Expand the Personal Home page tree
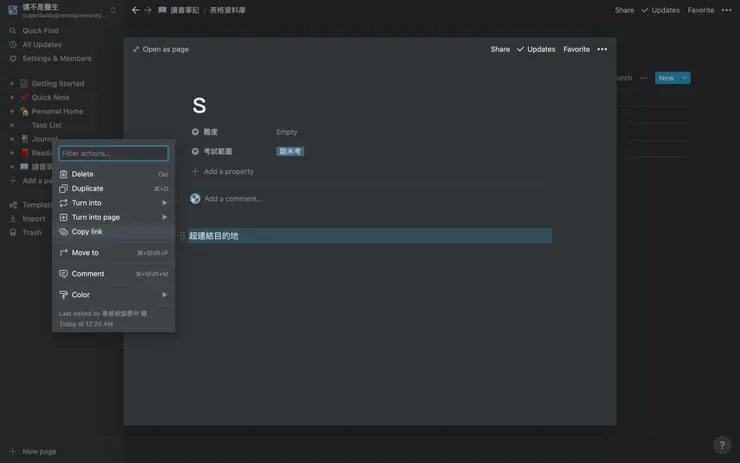The height and width of the screenshot is (463, 740). (12, 111)
